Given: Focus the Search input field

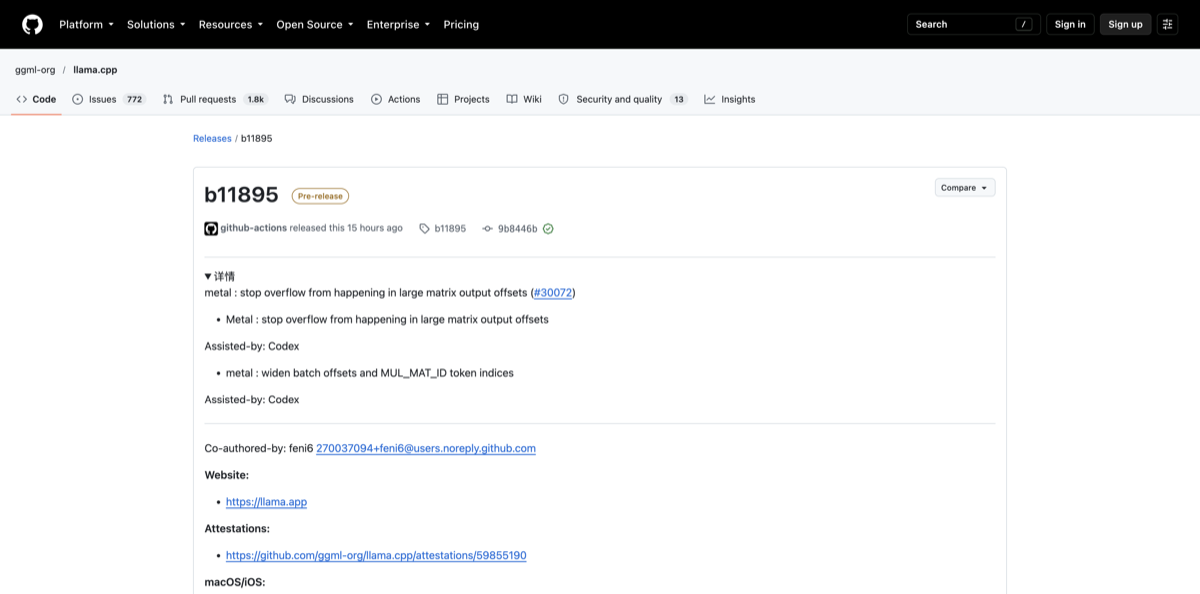Looking at the screenshot, I should point(974,24).
